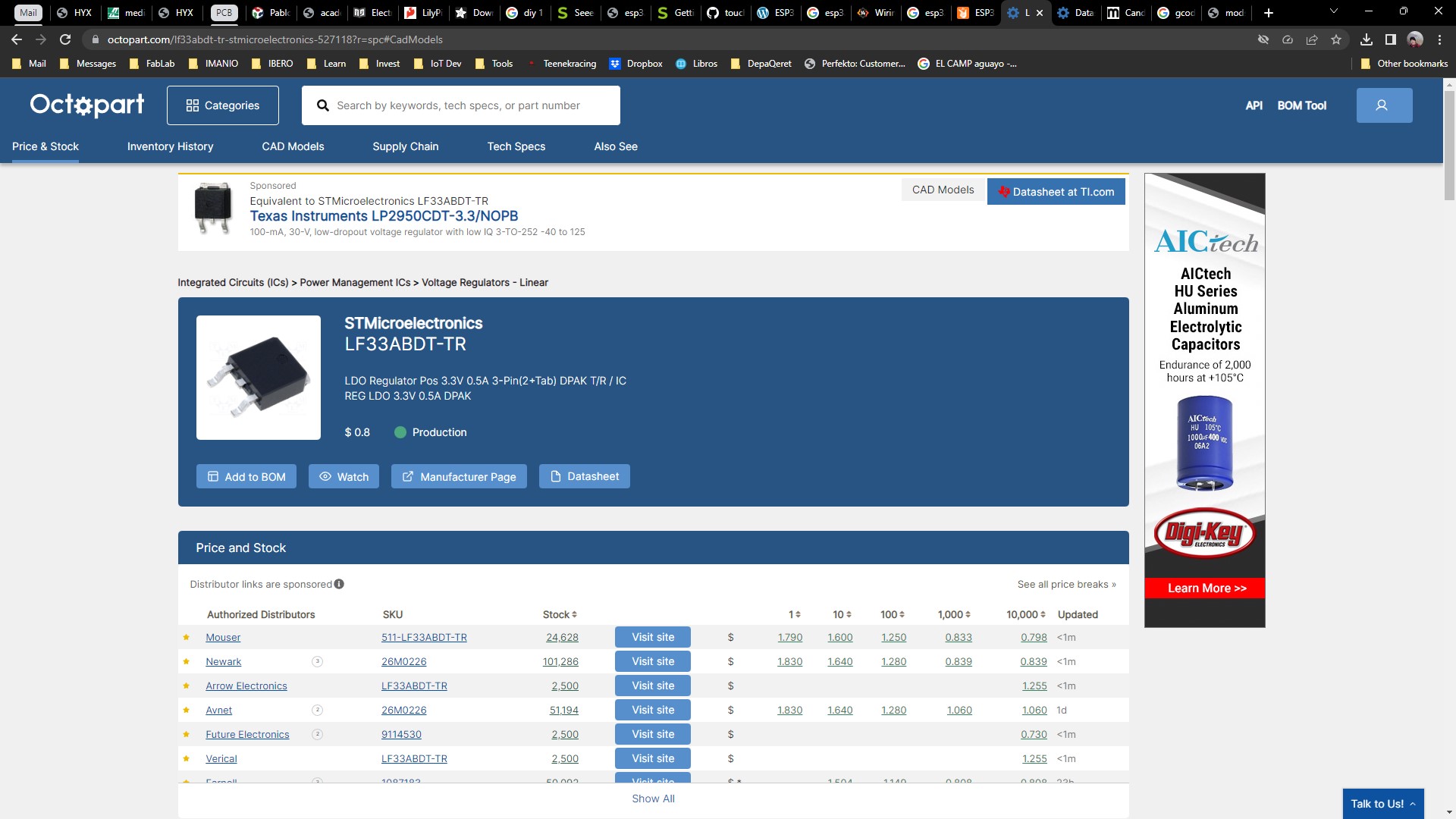Sort by quantity 1 price column

(794, 614)
